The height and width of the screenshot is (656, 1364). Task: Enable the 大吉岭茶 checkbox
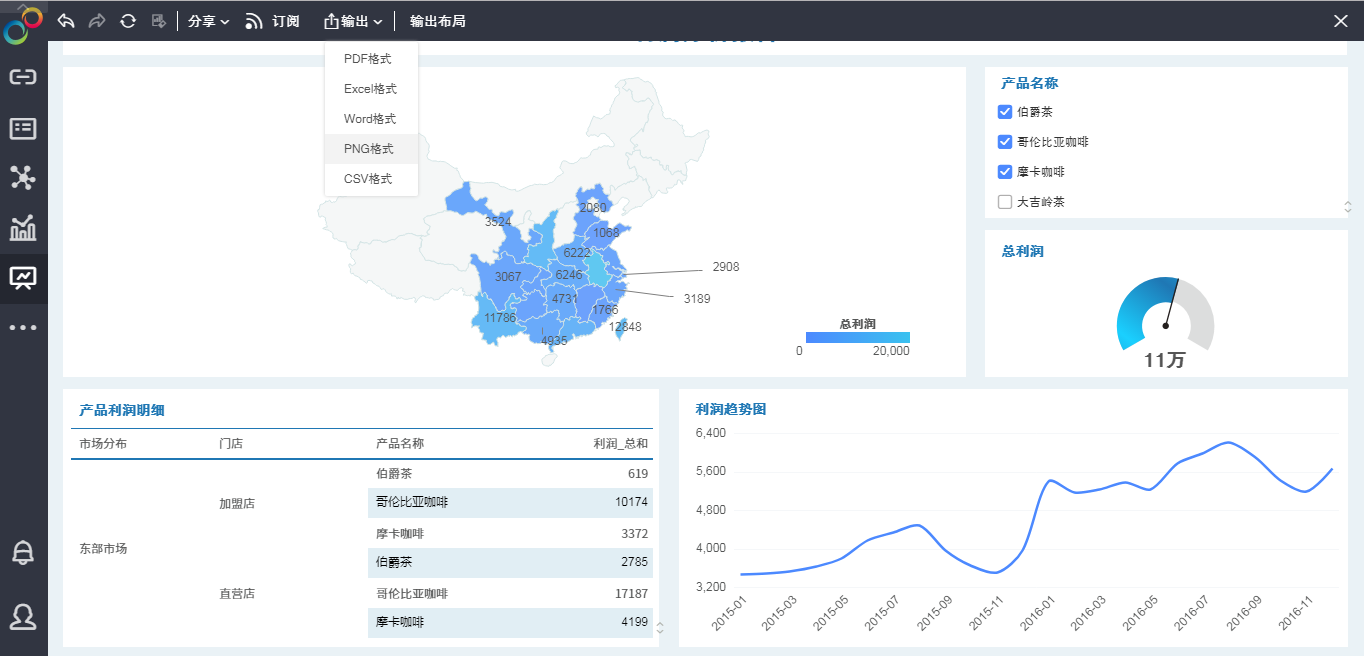(1005, 201)
